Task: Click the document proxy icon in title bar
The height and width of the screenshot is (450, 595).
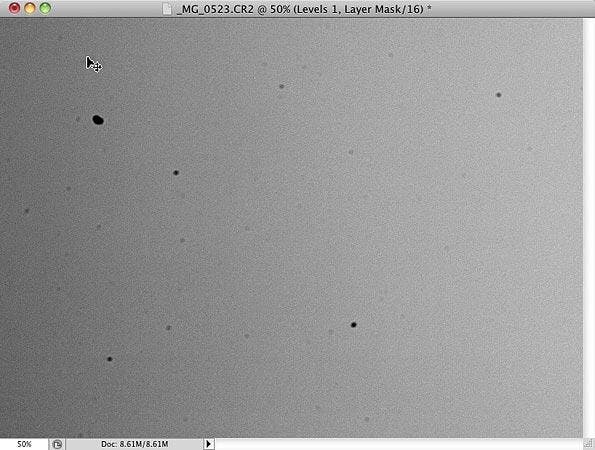Action: tap(167, 8)
